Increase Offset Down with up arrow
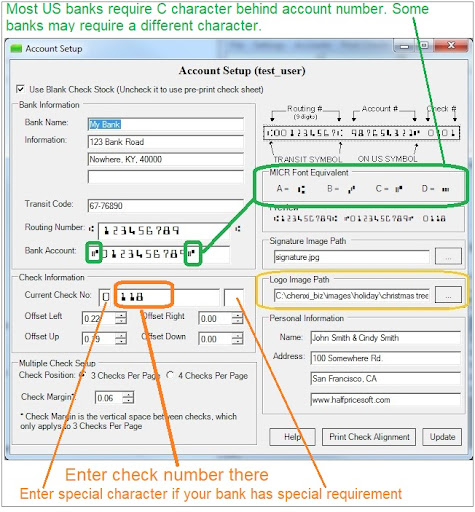475x512 pixels. click(237, 335)
